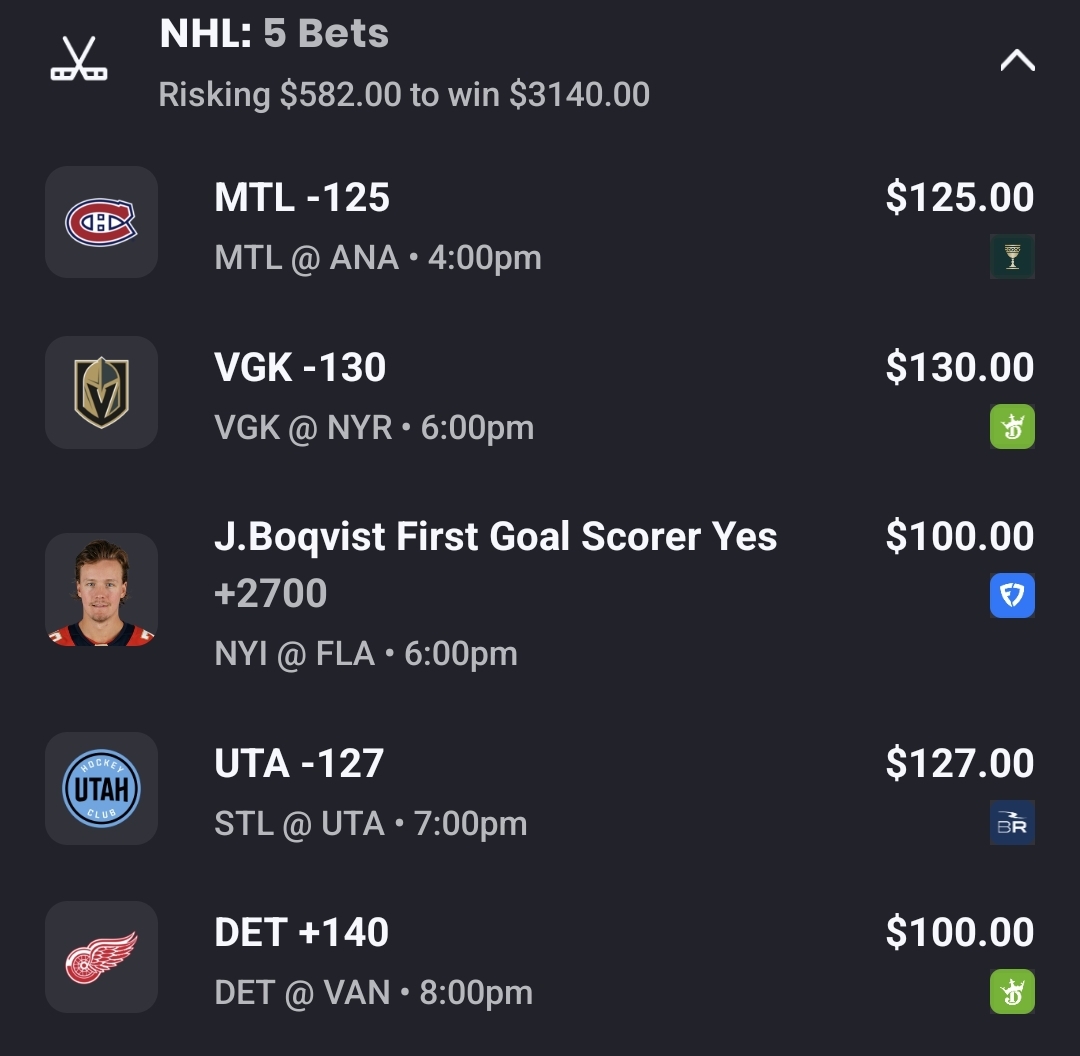Image resolution: width=1080 pixels, height=1056 pixels.
Task: Click the $127.00 stake amount
Action: [959, 764]
